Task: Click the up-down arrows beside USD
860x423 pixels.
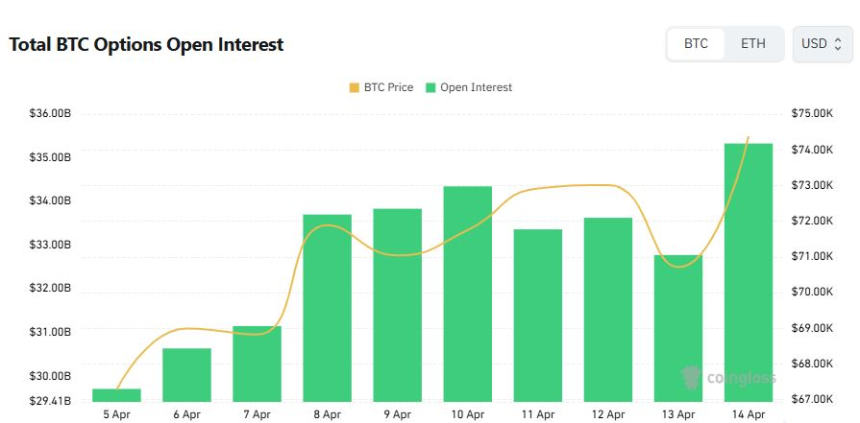Action: 838,44
